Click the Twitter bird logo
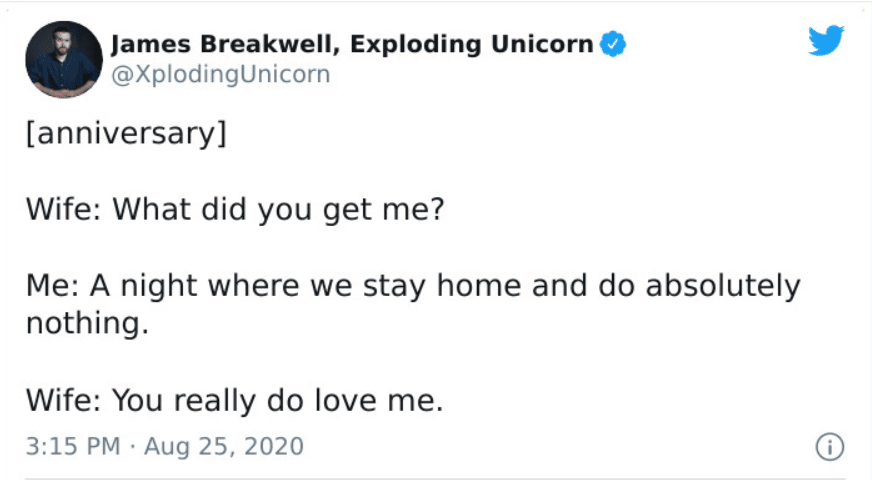 826,42
